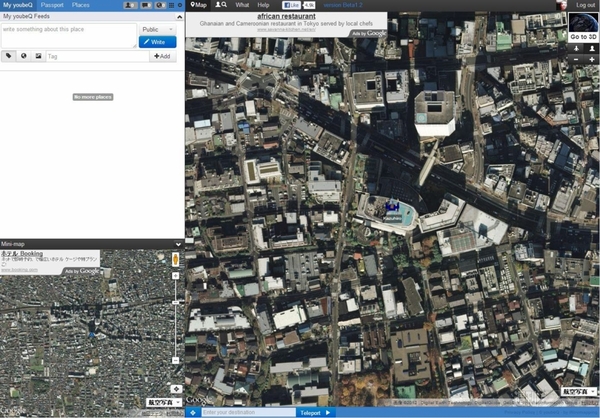Click the write something text area
The width and height of the screenshot is (600, 418).
[x=69, y=36]
